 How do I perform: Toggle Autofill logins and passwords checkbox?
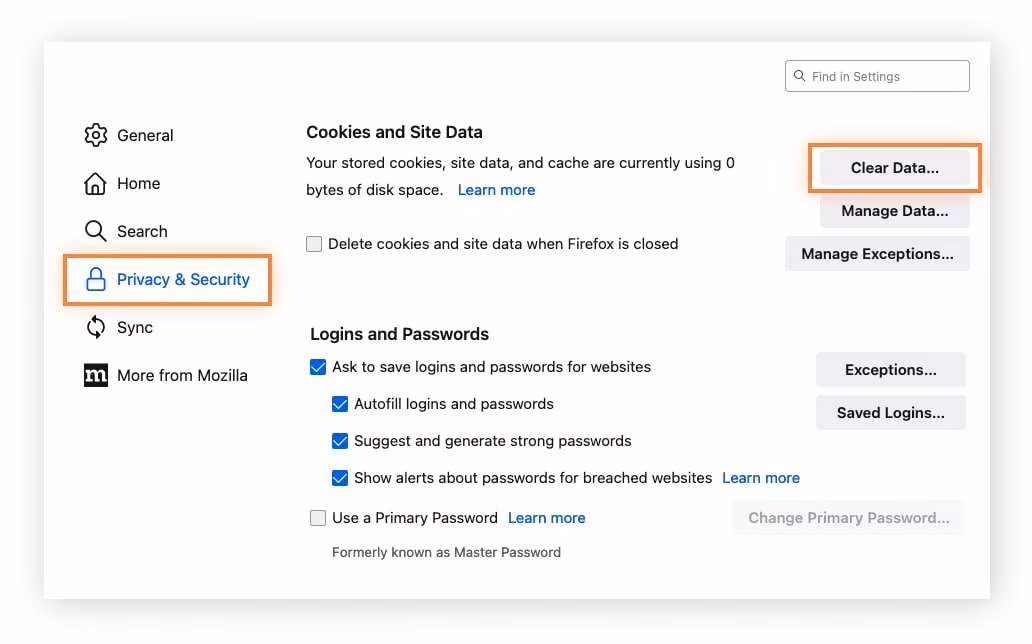pyautogui.click(x=340, y=404)
